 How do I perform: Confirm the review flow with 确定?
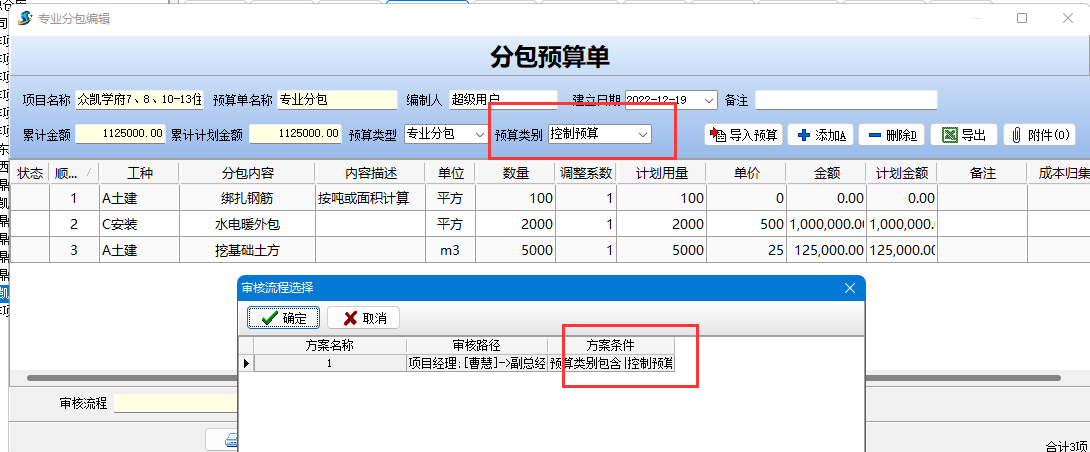[284, 318]
